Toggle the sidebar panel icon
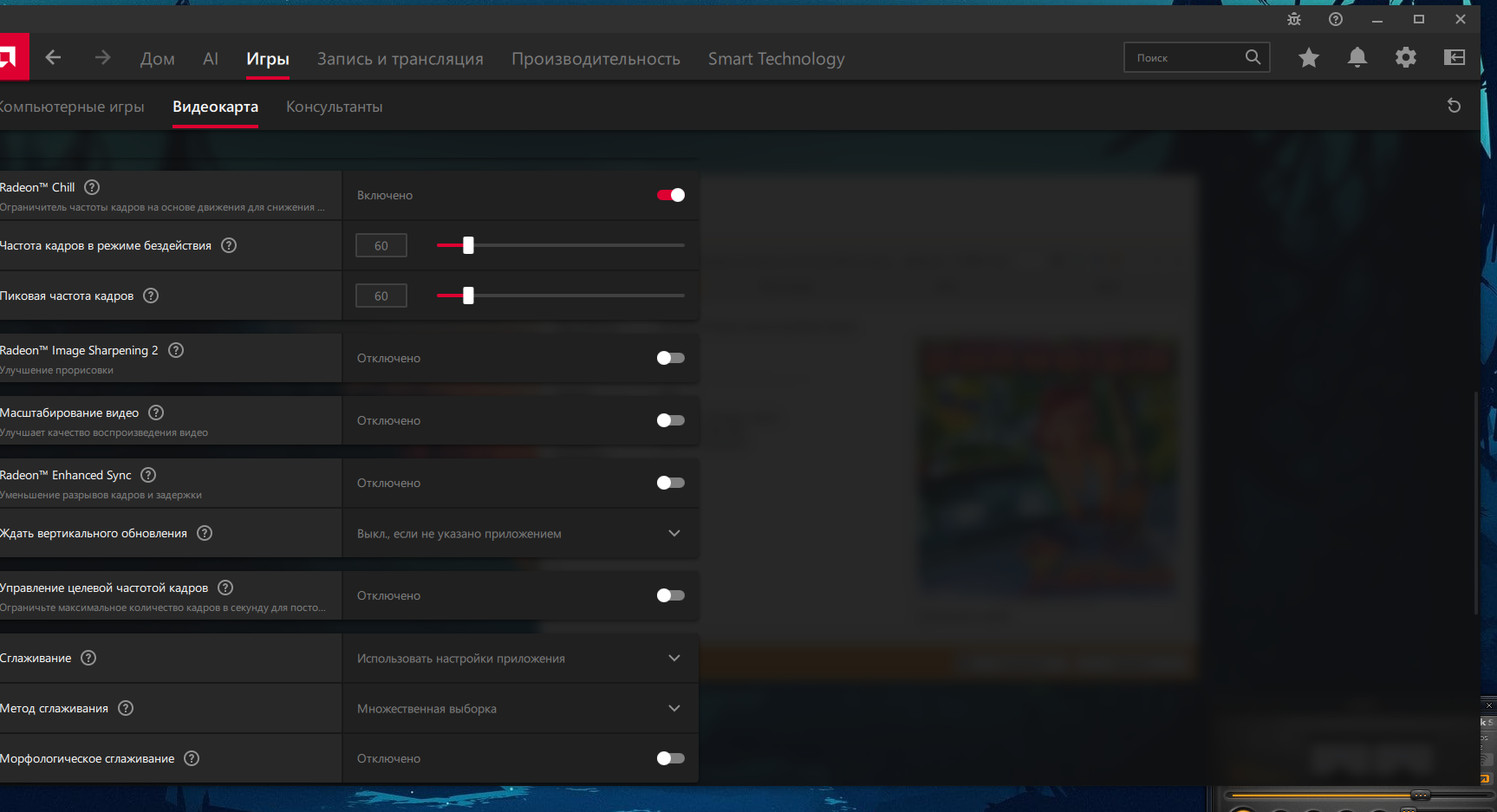This screenshot has height=812, width=1497. tap(1455, 57)
